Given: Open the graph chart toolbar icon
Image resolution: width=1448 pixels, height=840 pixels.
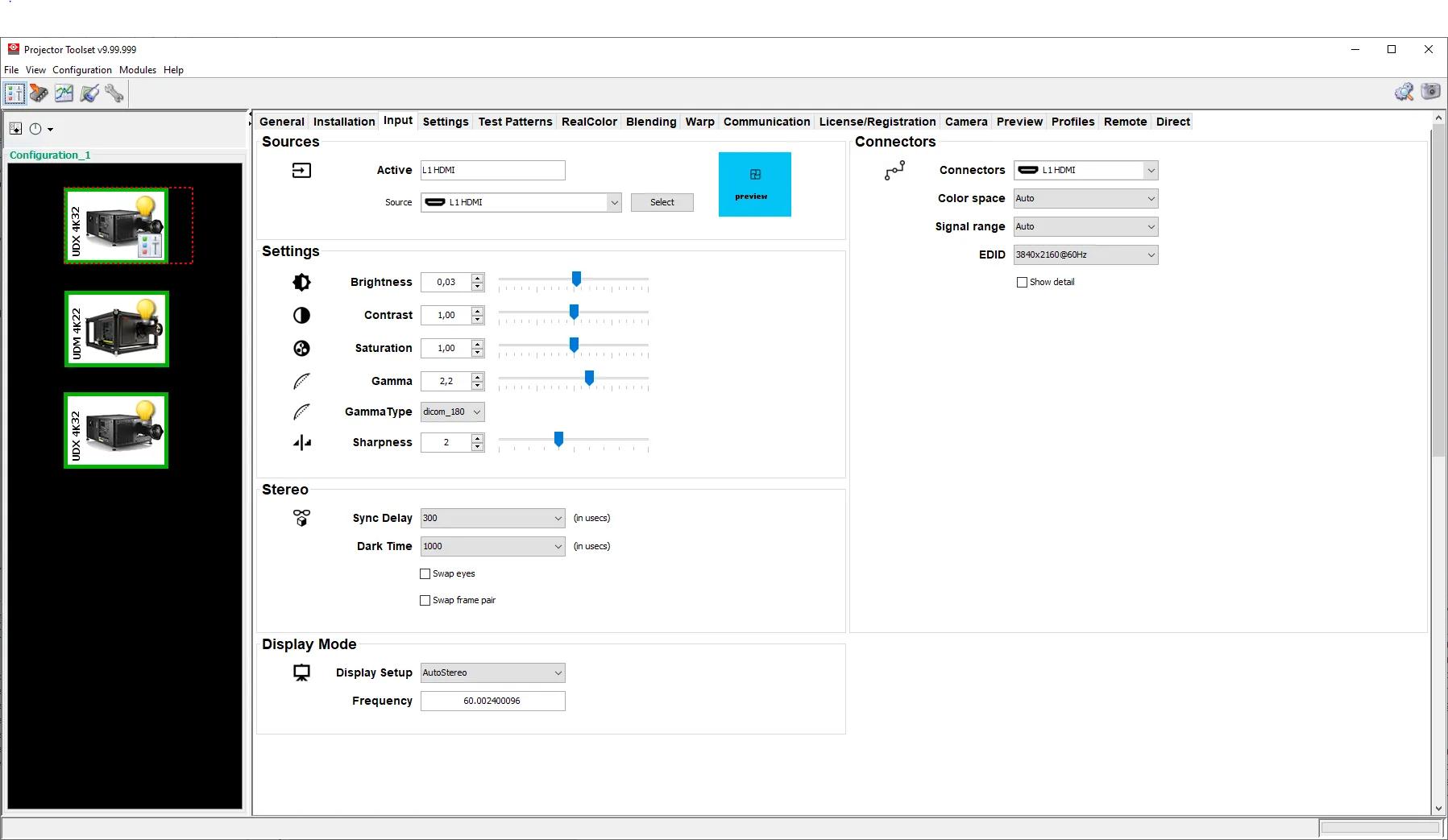Looking at the screenshot, I should pyautogui.click(x=64, y=93).
